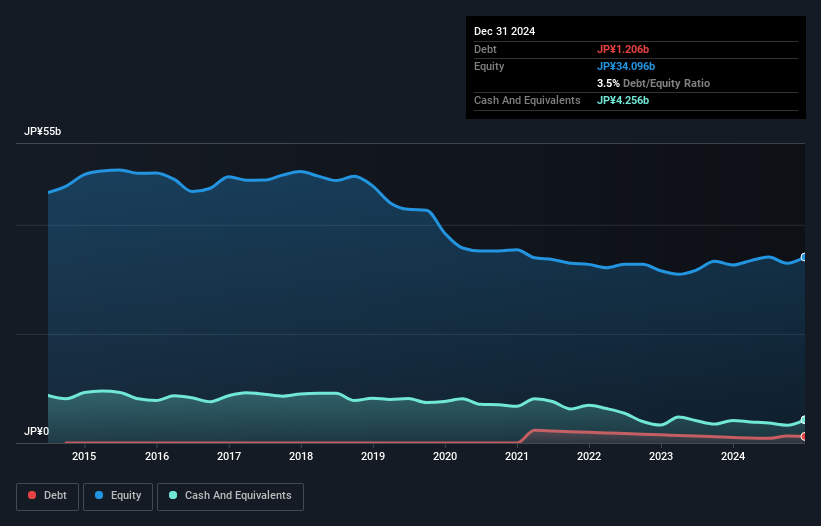
Task: Click the Cash And Equivalents tooltip label
Action: (527, 100)
